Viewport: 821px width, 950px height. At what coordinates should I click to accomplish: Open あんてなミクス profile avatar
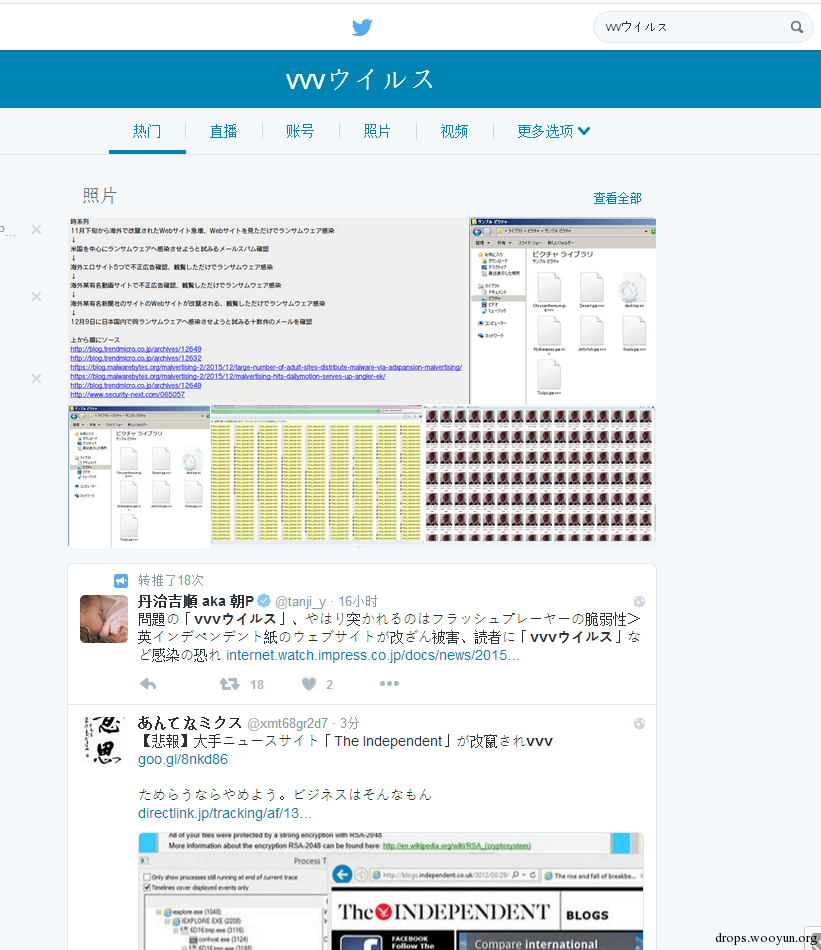pos(104,740)
